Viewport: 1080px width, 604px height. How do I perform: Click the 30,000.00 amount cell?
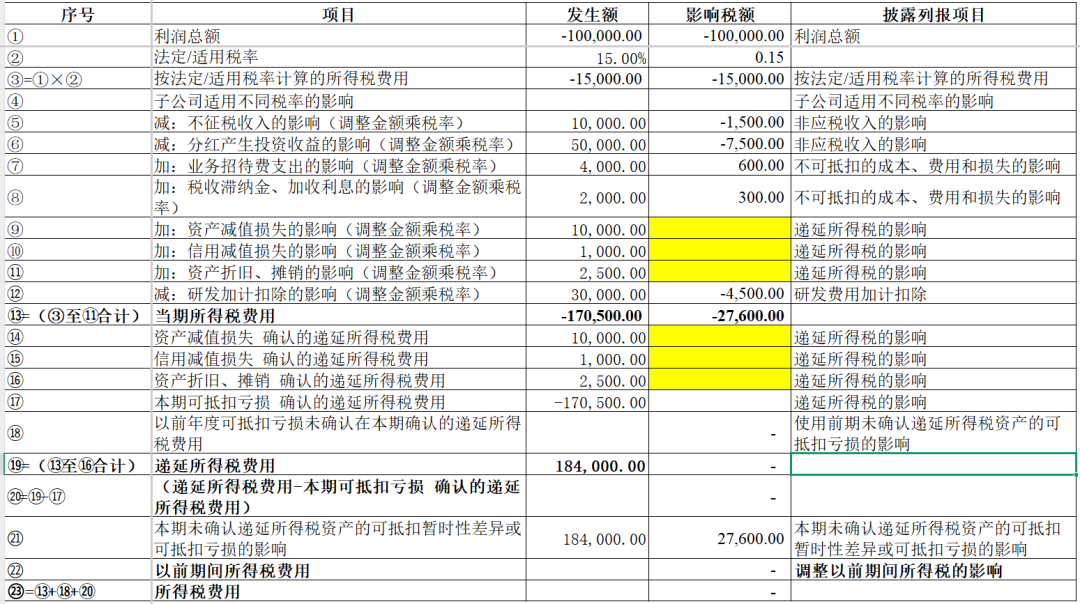click(588, 294)
